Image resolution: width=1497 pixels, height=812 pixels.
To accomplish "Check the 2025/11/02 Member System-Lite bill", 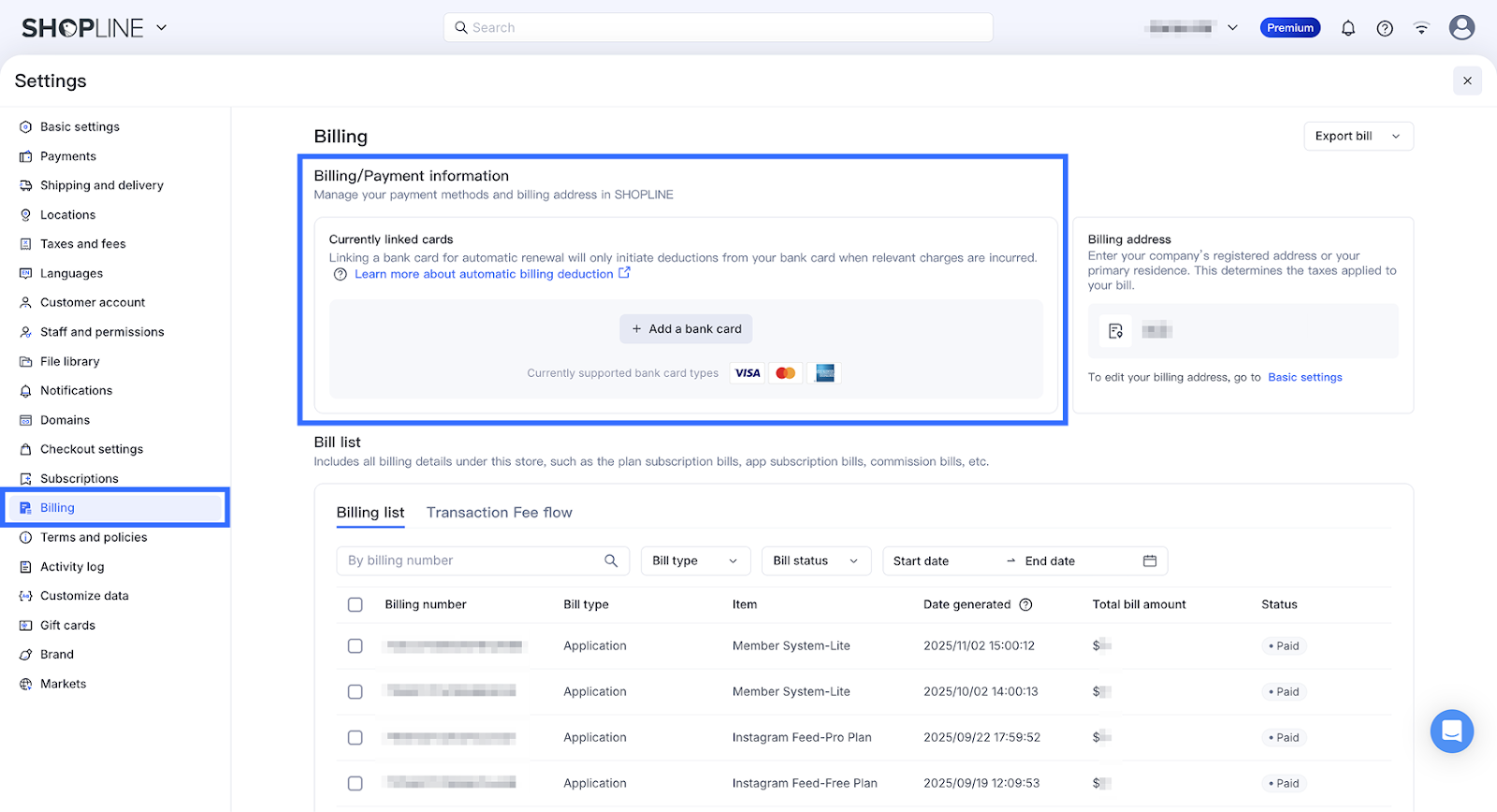I will click(x=356, y=645).
